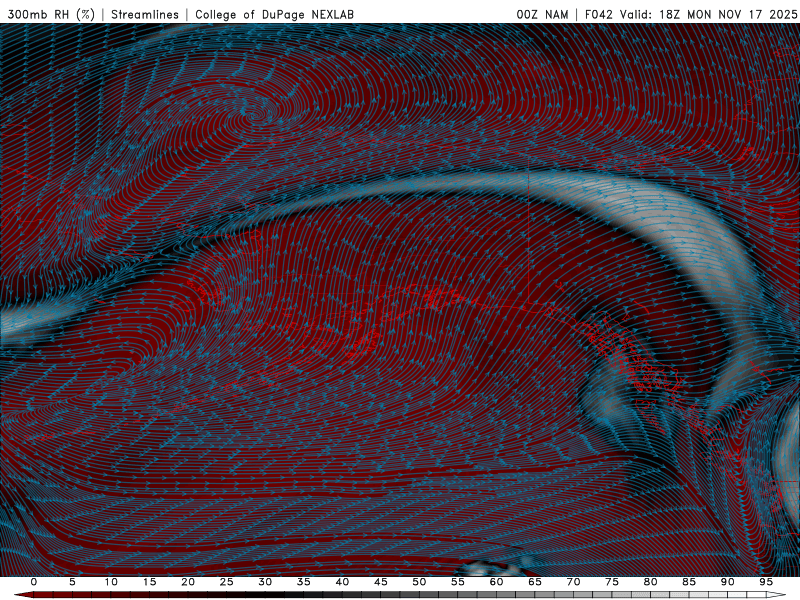800x600 pixels.
Task: Click the "18Z MON NOV 17 2025" valid time
Action: point(728,14)
